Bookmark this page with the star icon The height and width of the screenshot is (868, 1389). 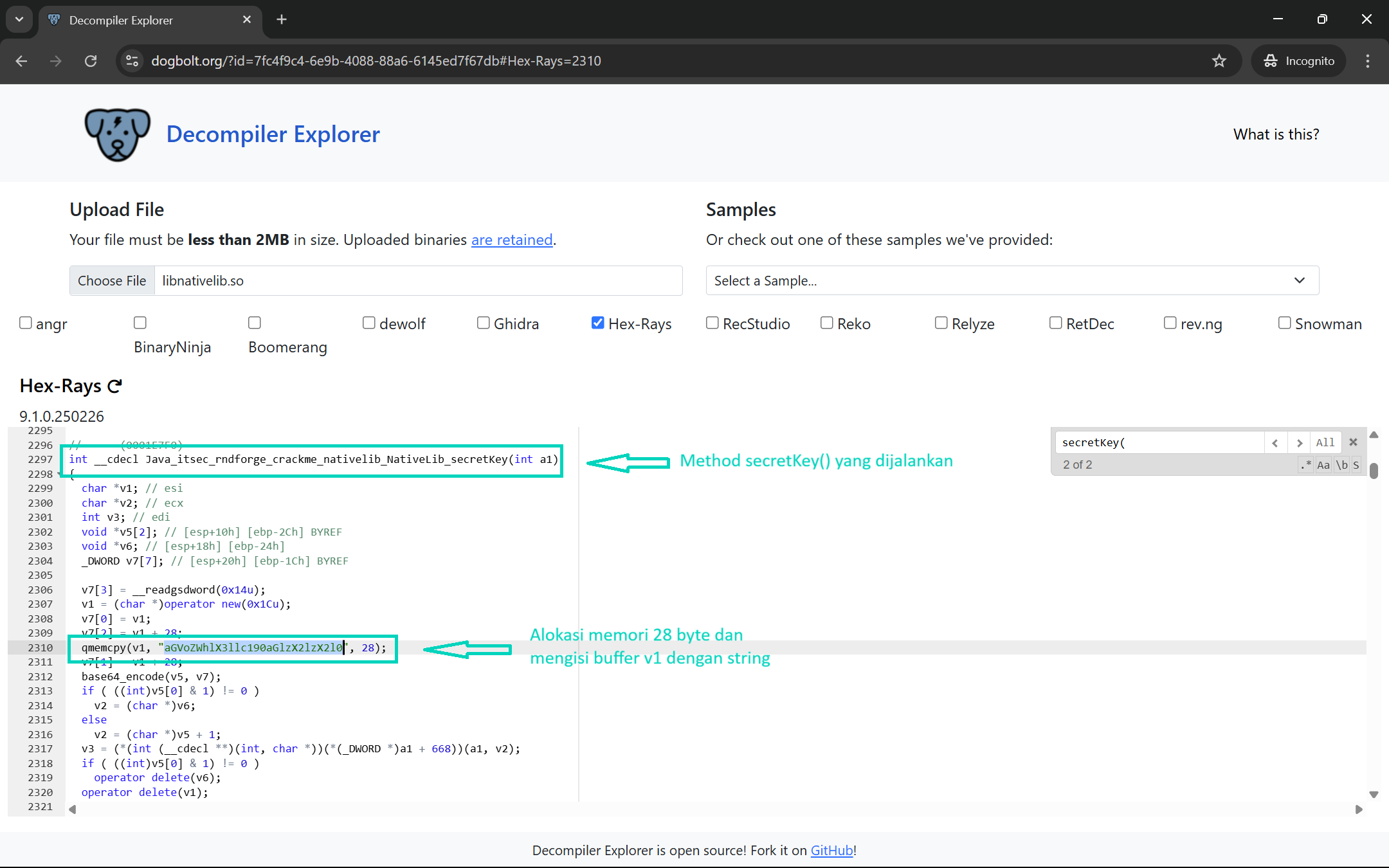click(x=1219, y=61)
